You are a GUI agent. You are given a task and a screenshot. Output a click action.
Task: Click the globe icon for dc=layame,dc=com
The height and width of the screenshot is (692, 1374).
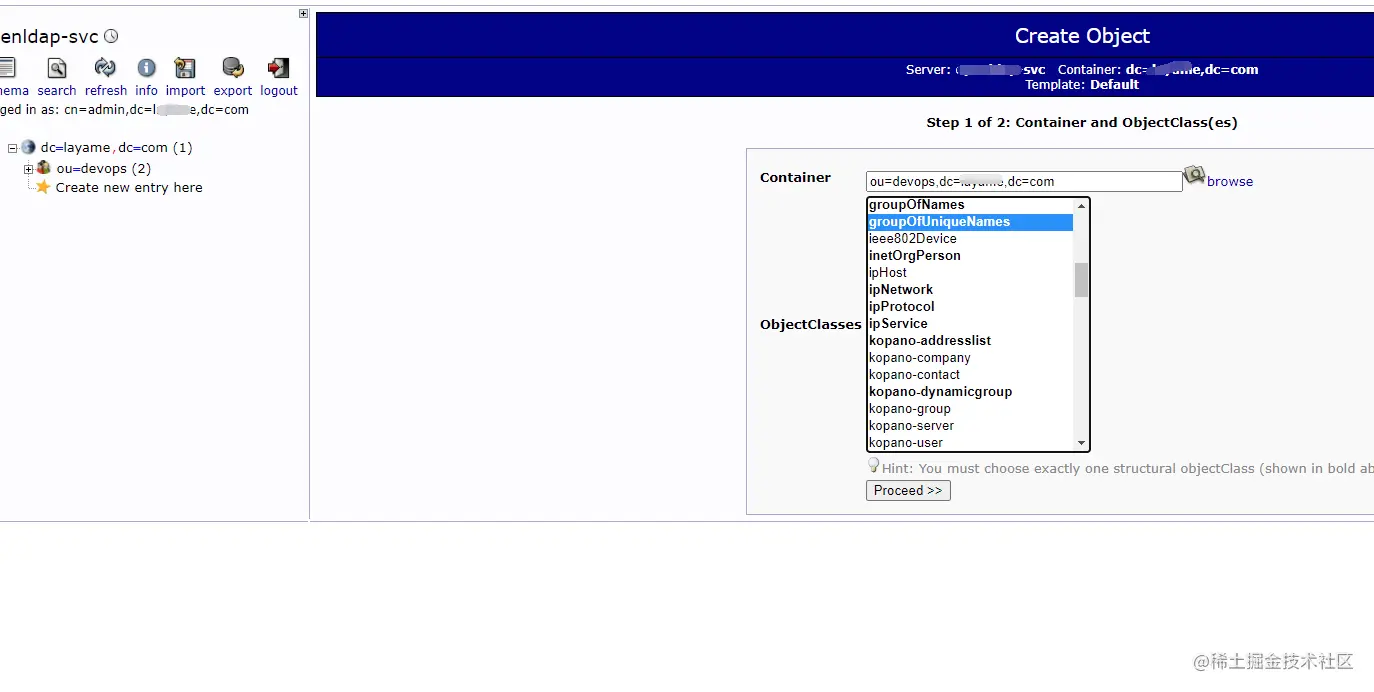(x=28, y=147)
